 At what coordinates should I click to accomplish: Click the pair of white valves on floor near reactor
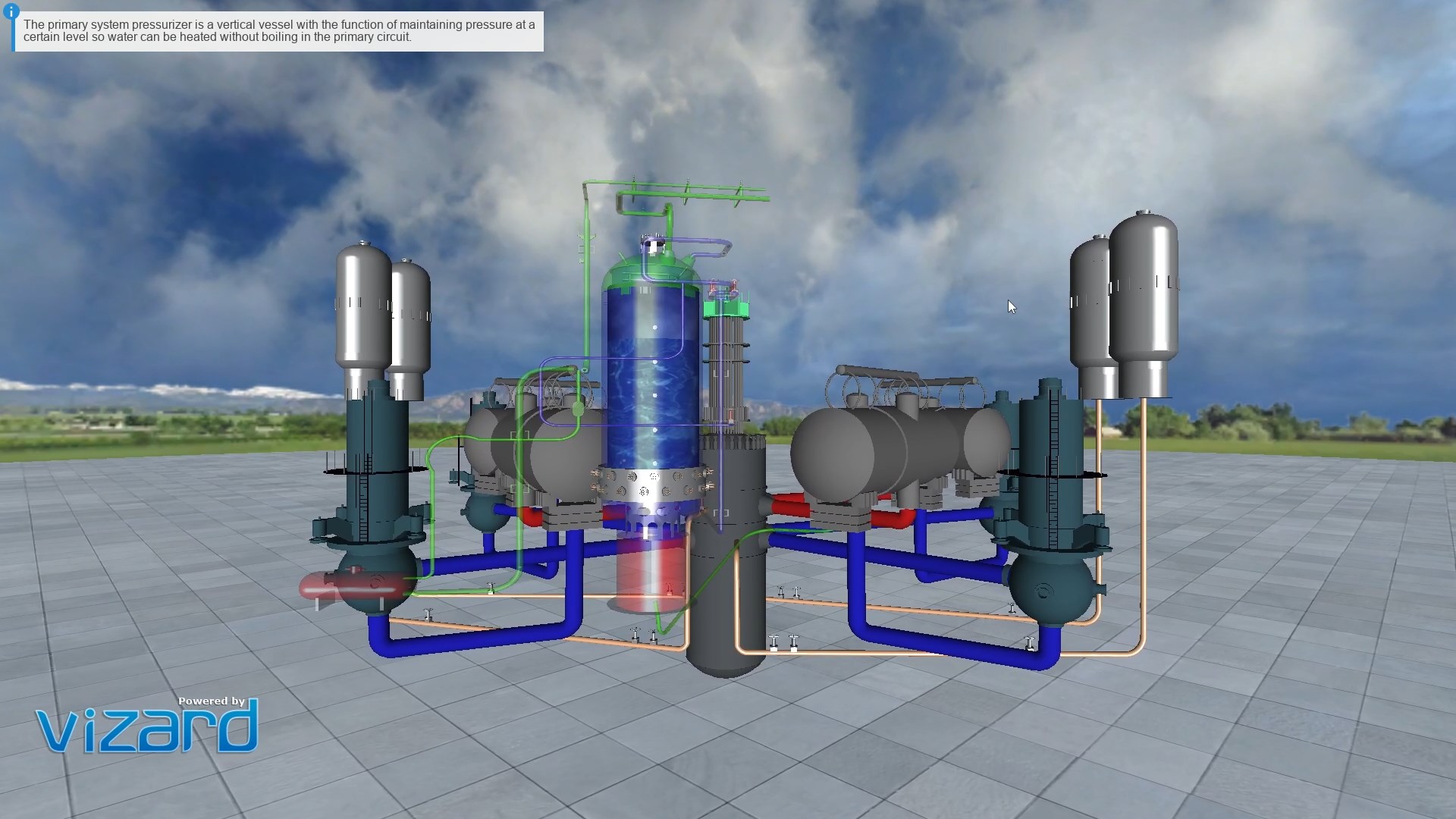pos(783,643)
